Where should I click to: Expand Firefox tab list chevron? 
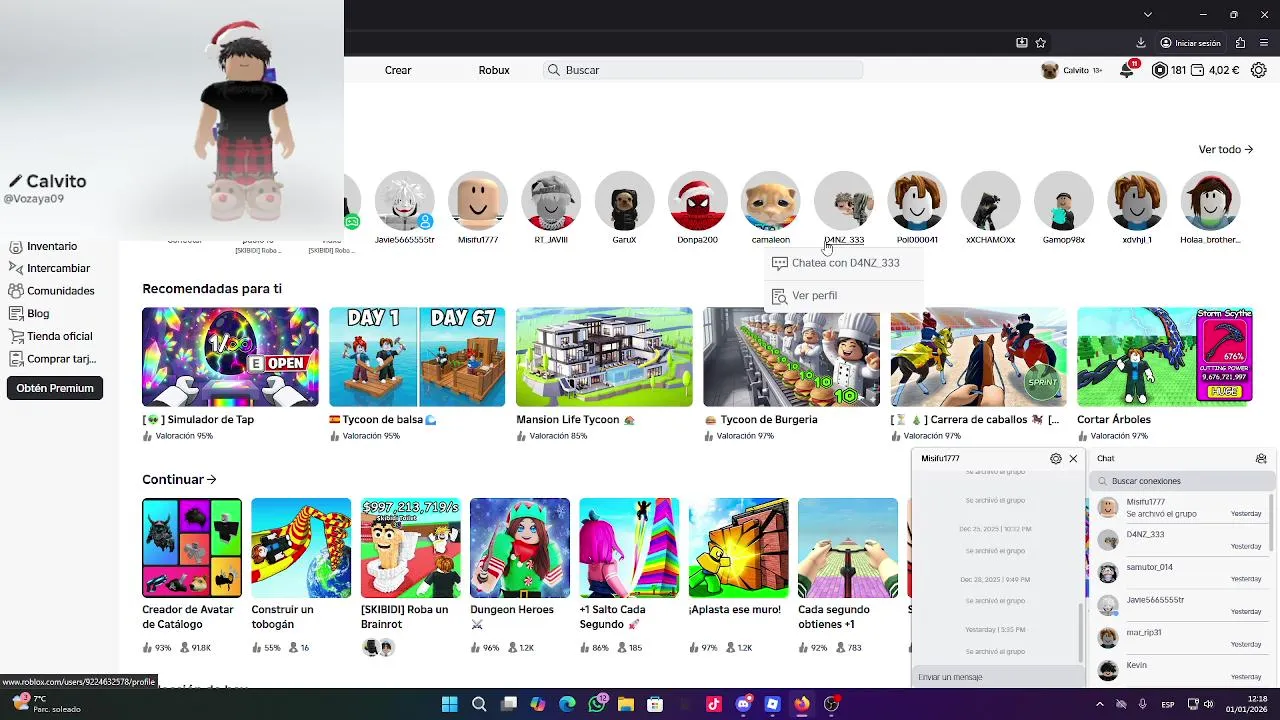(1148, 14)
